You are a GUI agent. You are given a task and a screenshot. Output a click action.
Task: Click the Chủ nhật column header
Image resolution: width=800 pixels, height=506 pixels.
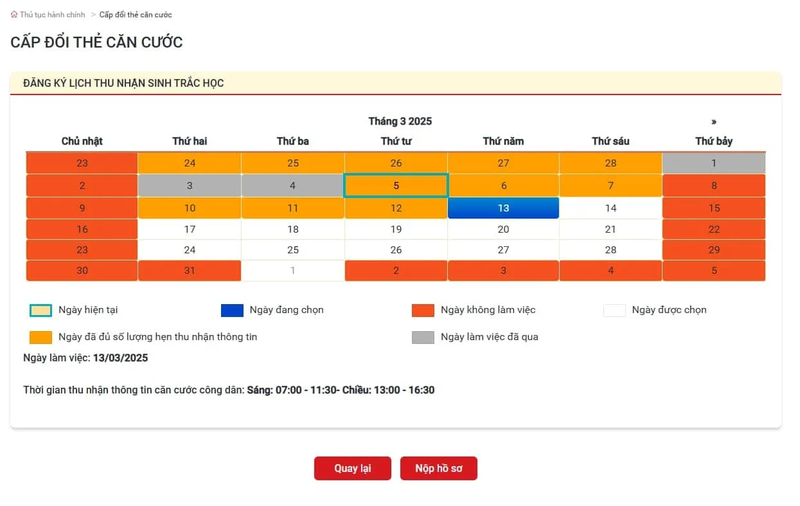(x=82, y=141)
